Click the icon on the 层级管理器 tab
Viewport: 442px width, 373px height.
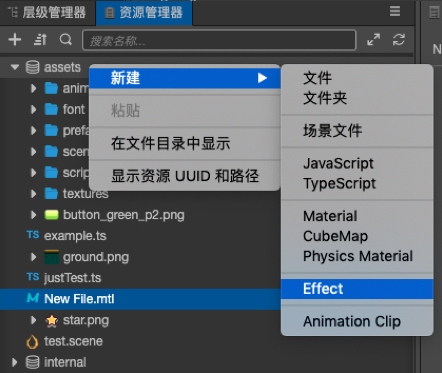click(13, 13)
